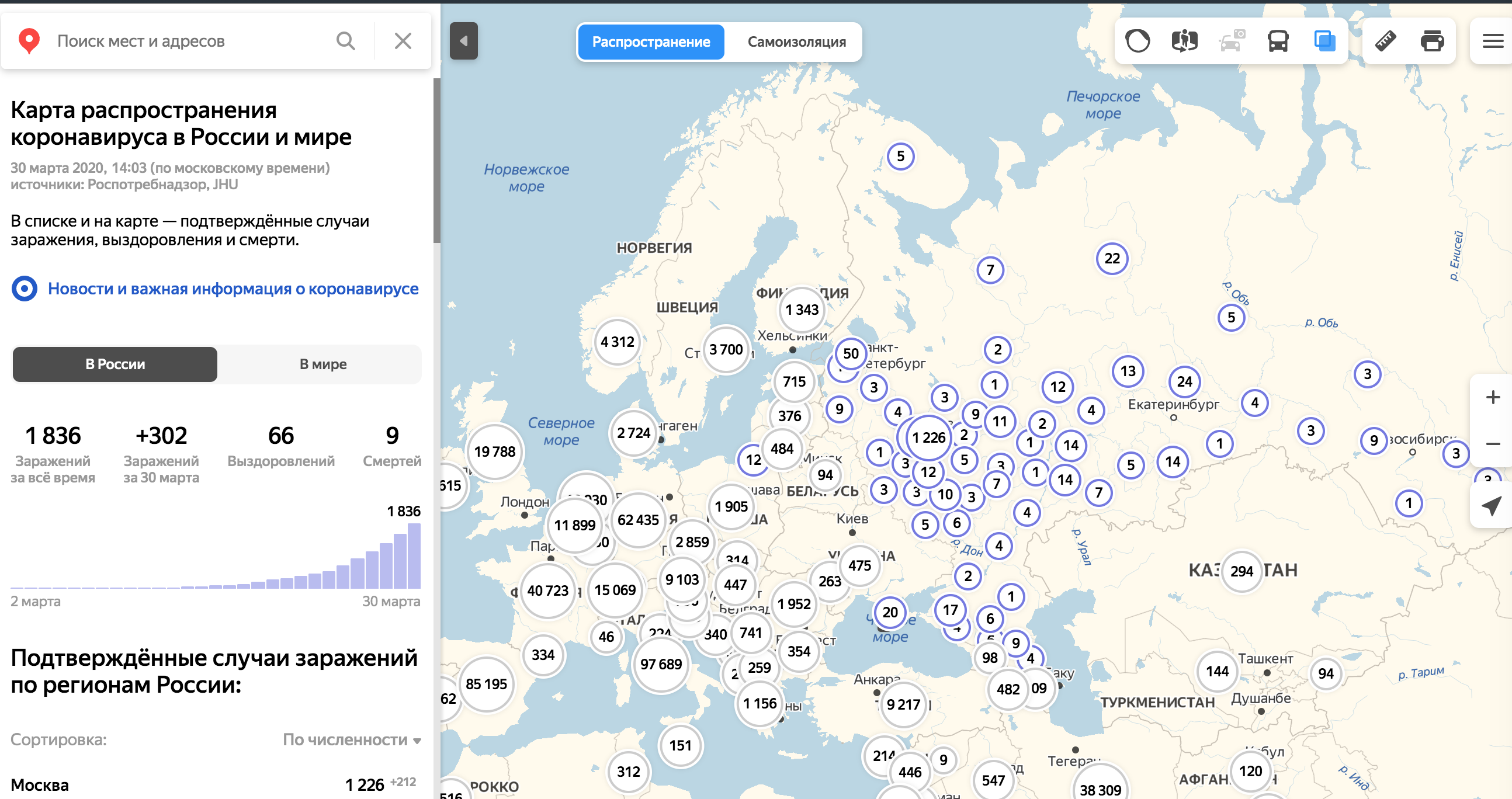
Task: Switch to the Самоизоляция map mode
Action: [x=796, y=41]
